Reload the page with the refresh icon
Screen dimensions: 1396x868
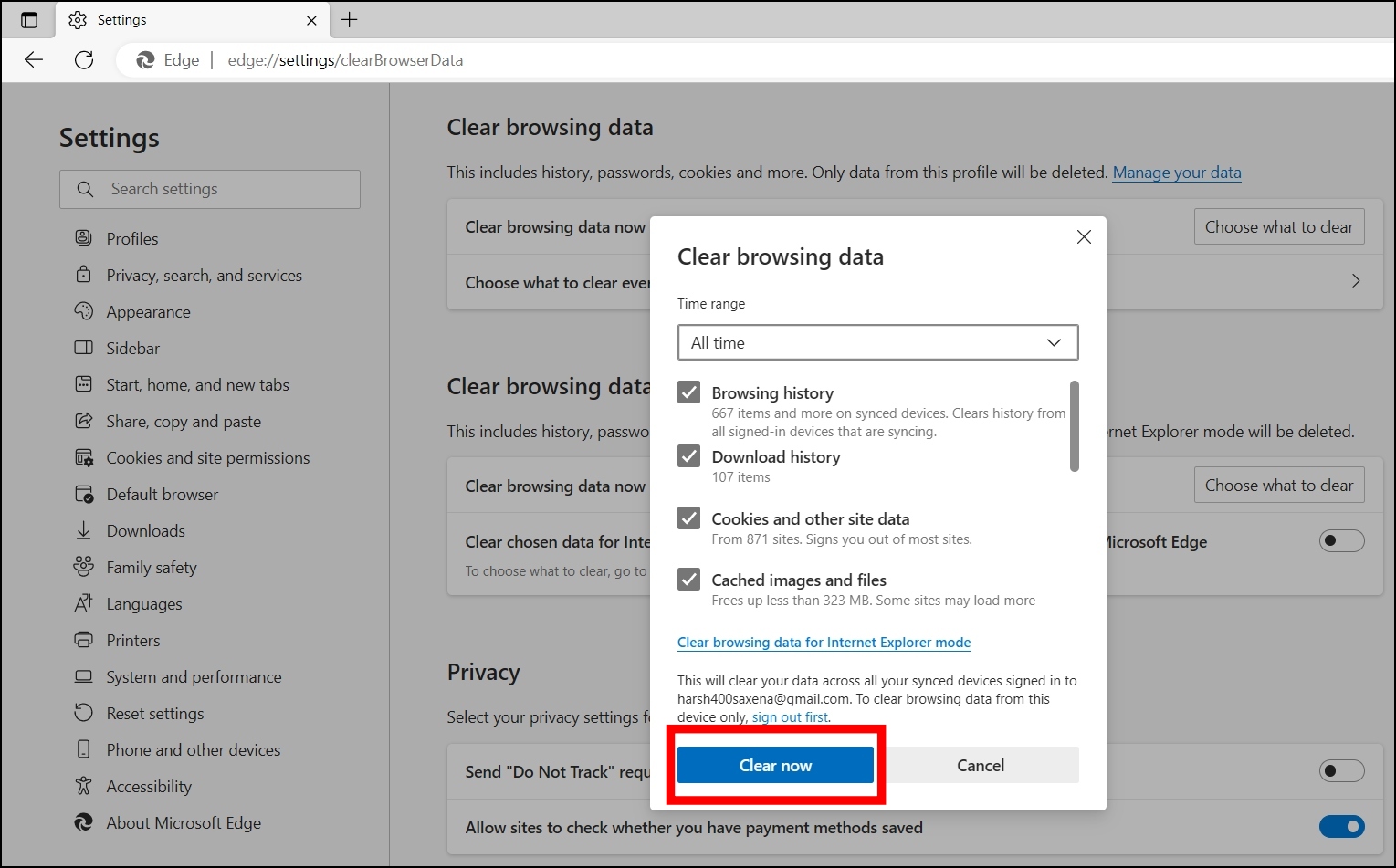(84, 60)
